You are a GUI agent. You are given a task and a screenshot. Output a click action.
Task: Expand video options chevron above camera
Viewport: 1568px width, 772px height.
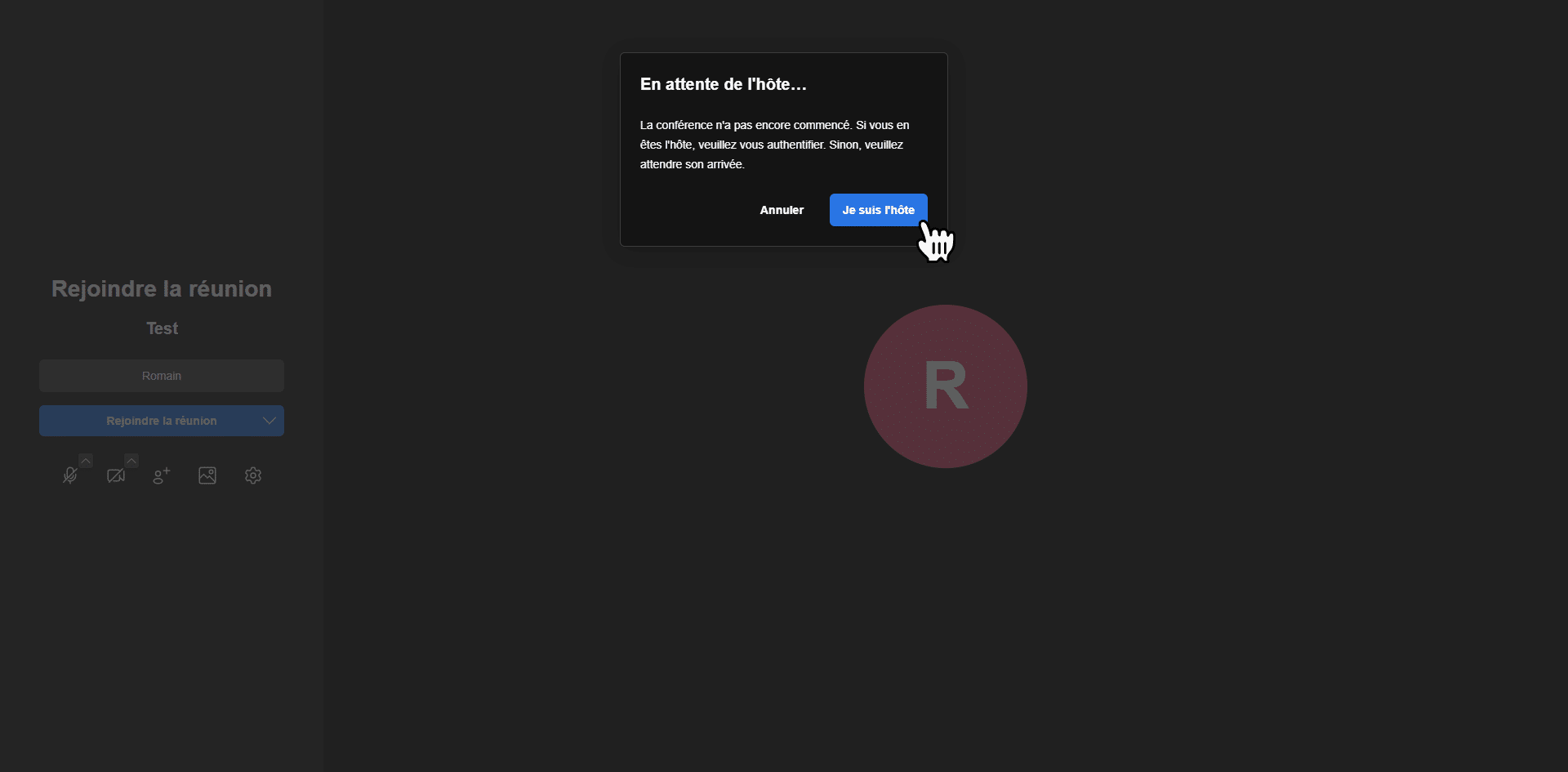click(131, 461)
